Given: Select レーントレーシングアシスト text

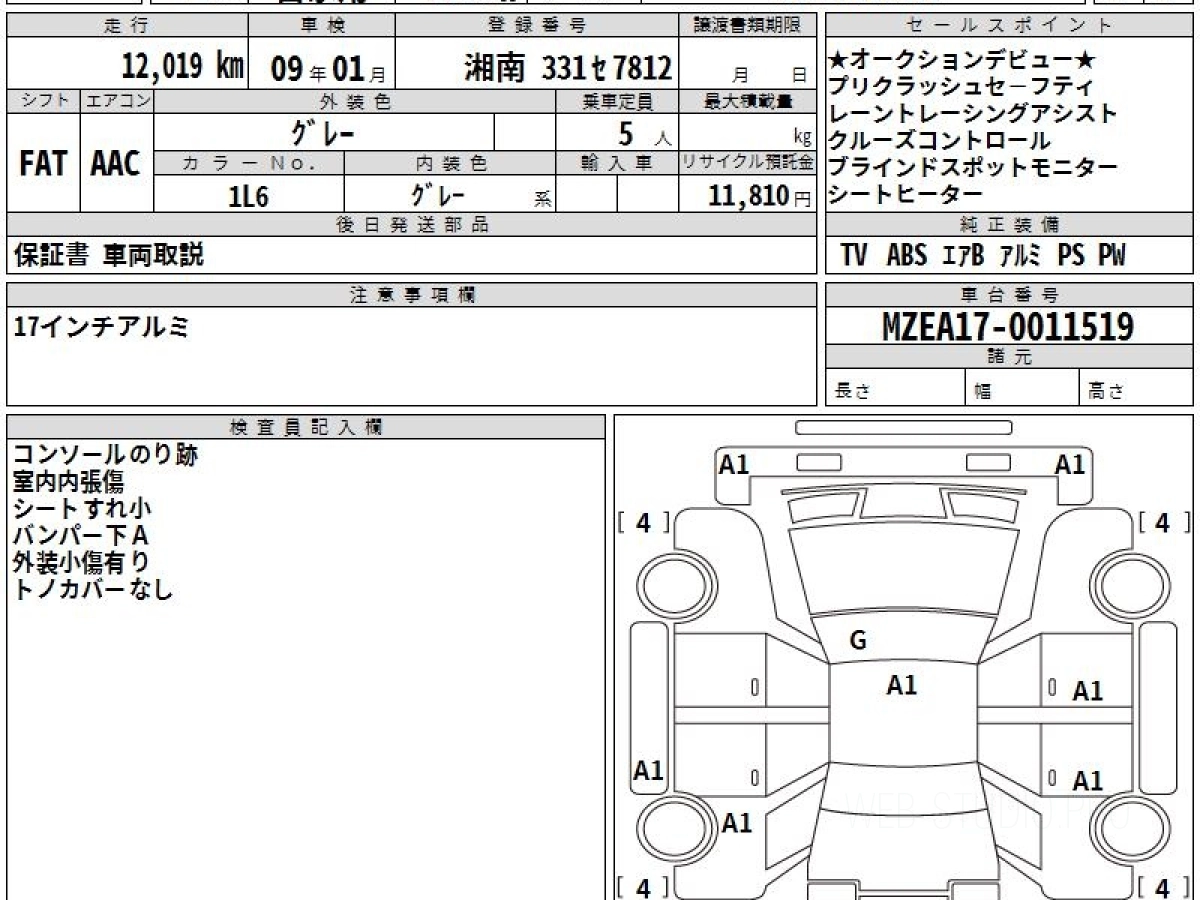Looking at the screenshot, I should 973,114.
